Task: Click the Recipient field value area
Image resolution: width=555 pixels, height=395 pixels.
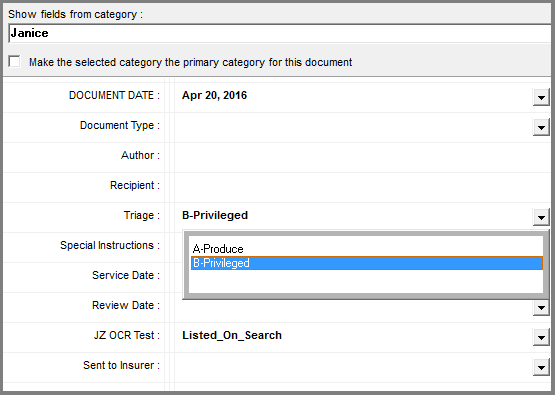Action: pyautogui.click(x=362, y=188)
